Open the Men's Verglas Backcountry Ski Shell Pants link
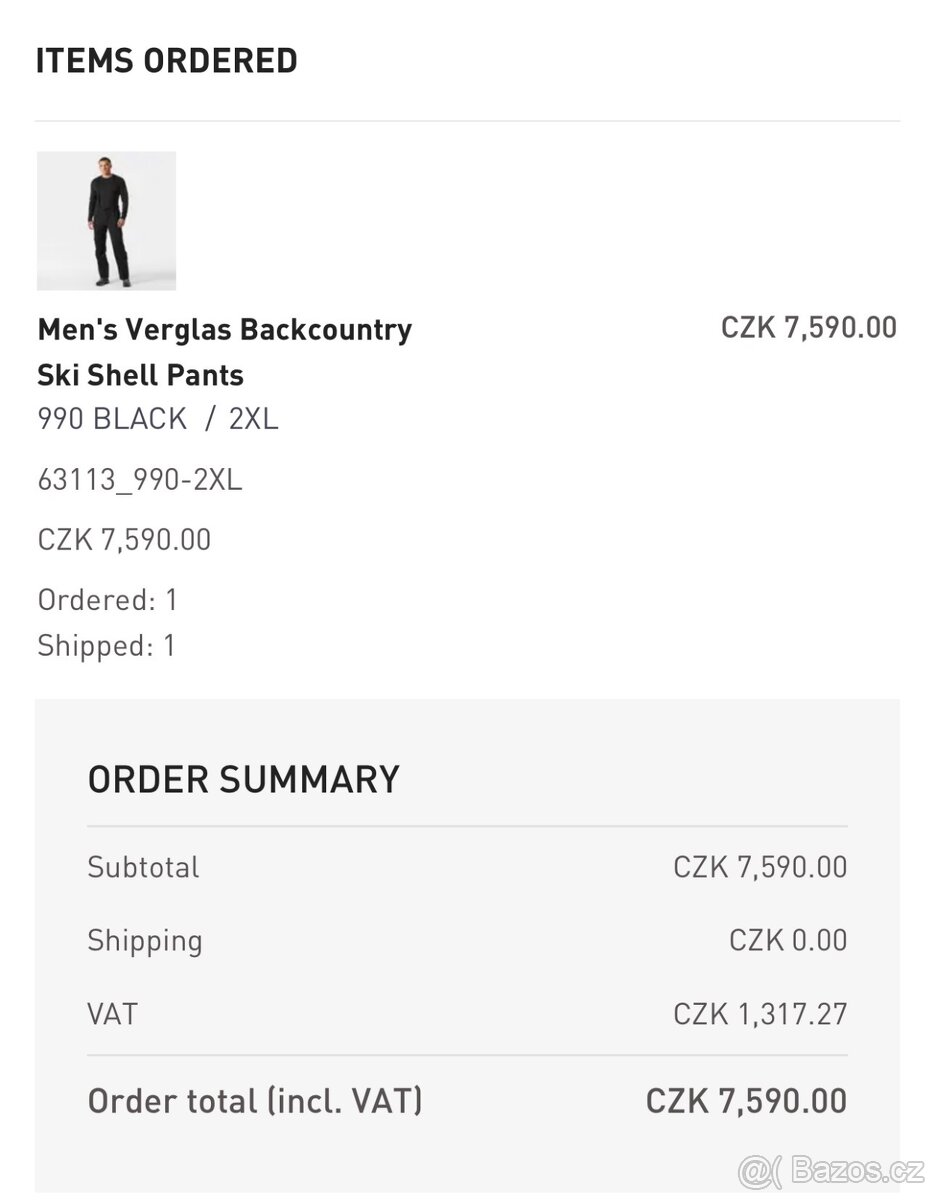Image resolution: width=935 pixels, height=1200 pixels. tap(224, 352)
